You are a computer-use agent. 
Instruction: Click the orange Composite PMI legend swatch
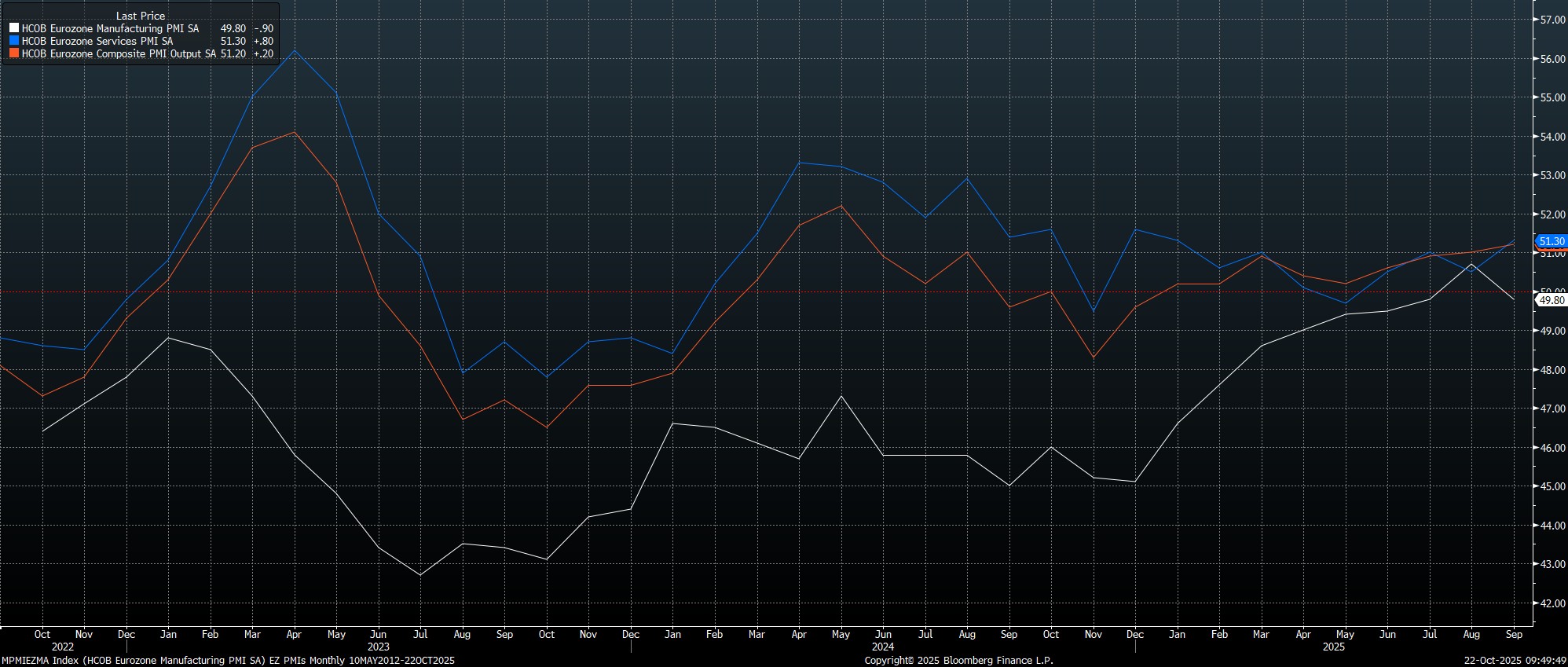coord(14,54)
